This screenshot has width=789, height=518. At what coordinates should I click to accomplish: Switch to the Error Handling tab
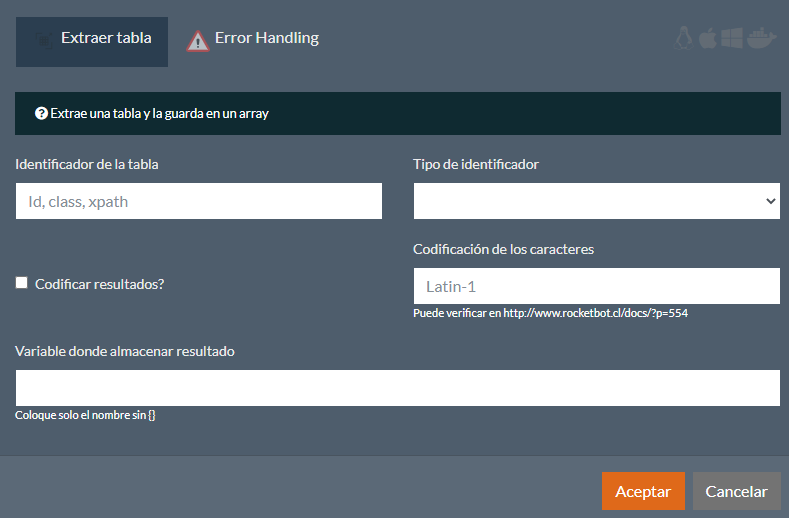[x=266, y=39]
